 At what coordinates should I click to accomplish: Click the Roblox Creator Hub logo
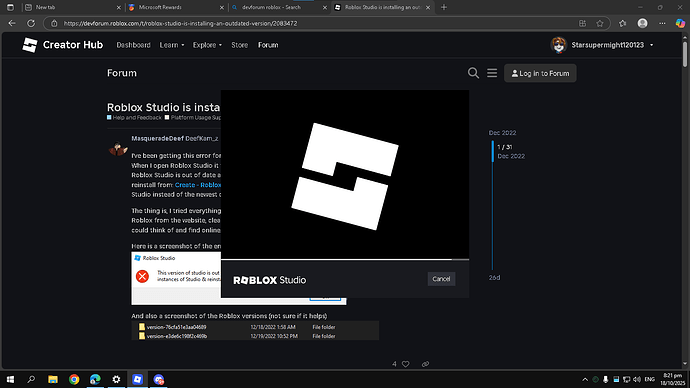pyautogui.click(x=62, y=45)
